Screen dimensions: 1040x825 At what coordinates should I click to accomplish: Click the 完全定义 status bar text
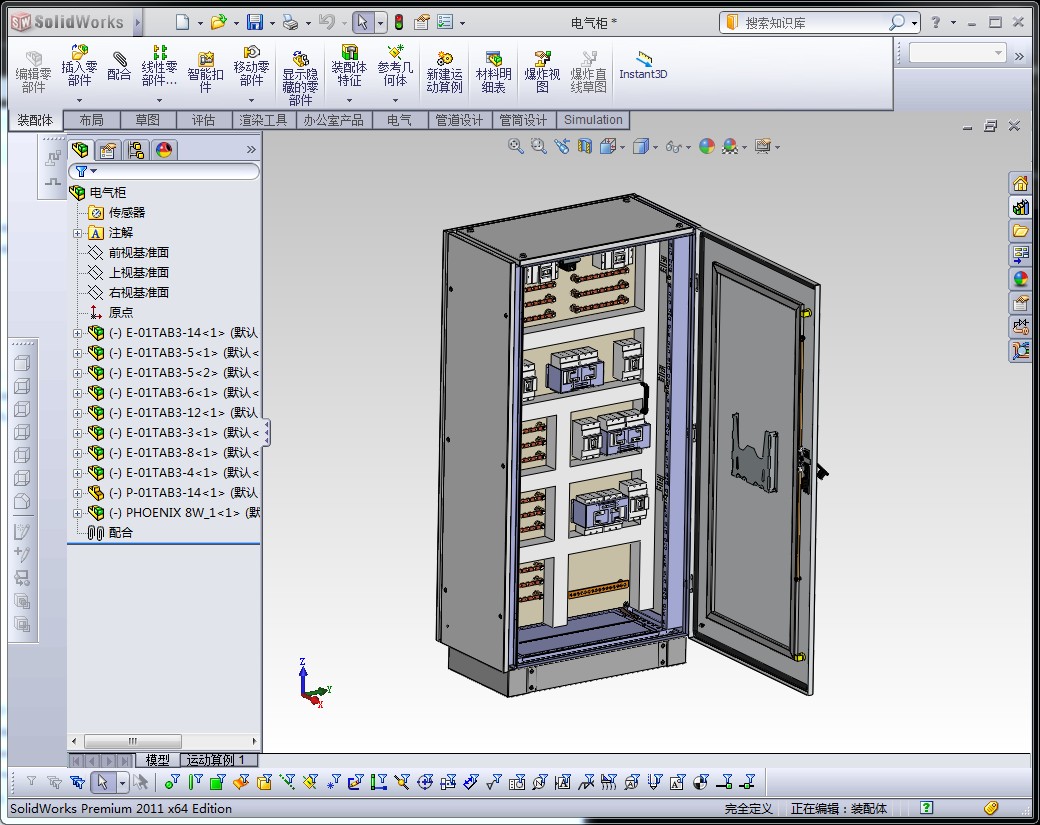[748, 808]
